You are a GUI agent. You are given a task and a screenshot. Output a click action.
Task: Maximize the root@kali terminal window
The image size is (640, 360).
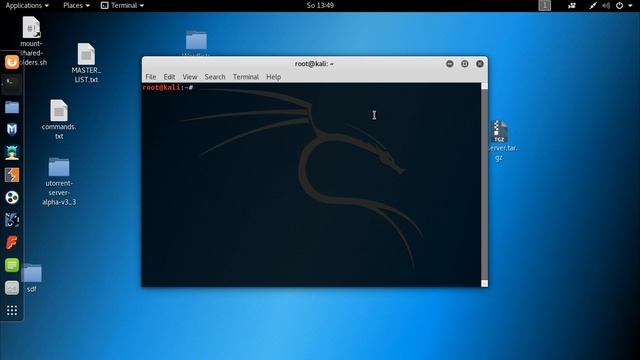coord(464,64)
